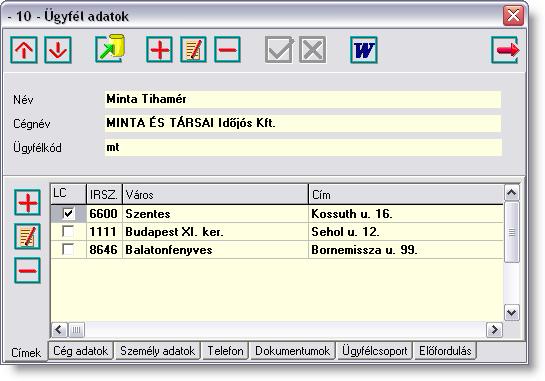Select postal code 1111 cell

(x=104, y=232)
